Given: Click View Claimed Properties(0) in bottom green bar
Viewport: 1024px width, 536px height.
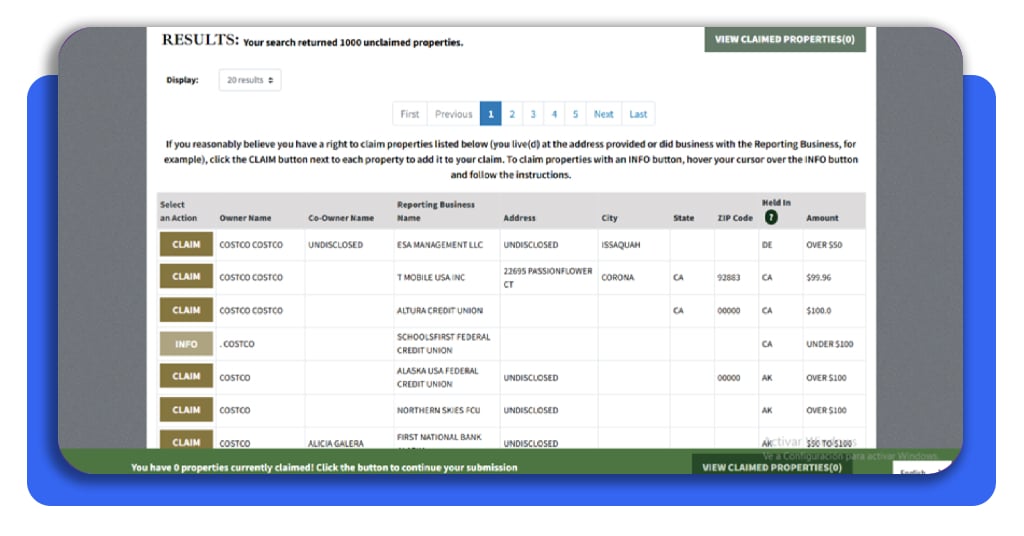Looking at the screenshot, I should point(772,467).
